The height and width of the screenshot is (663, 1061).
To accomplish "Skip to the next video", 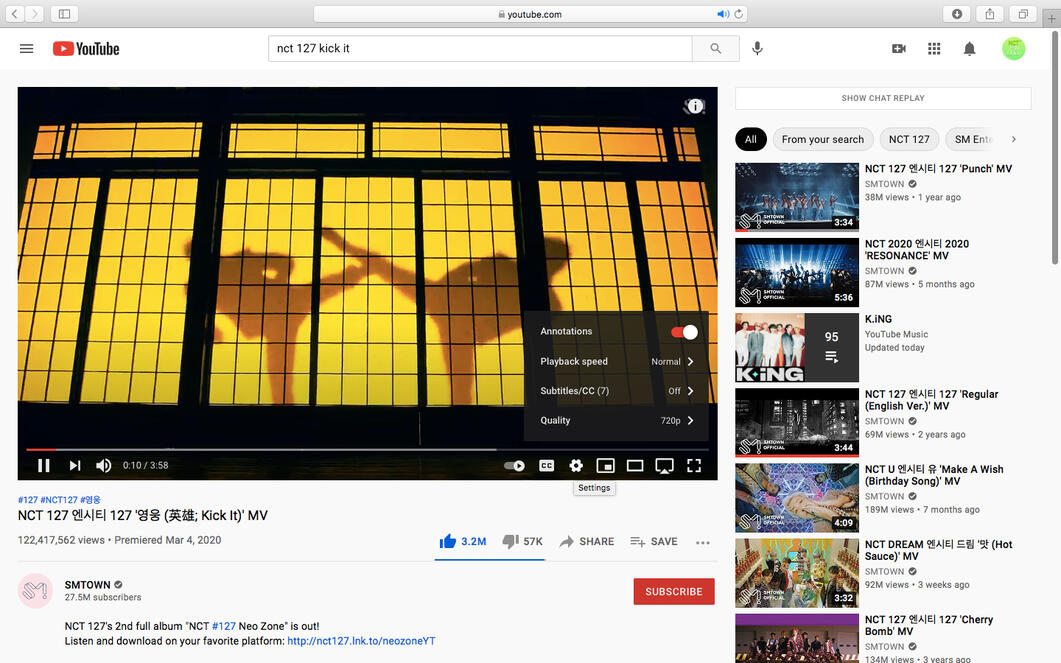I will [75, 465].
